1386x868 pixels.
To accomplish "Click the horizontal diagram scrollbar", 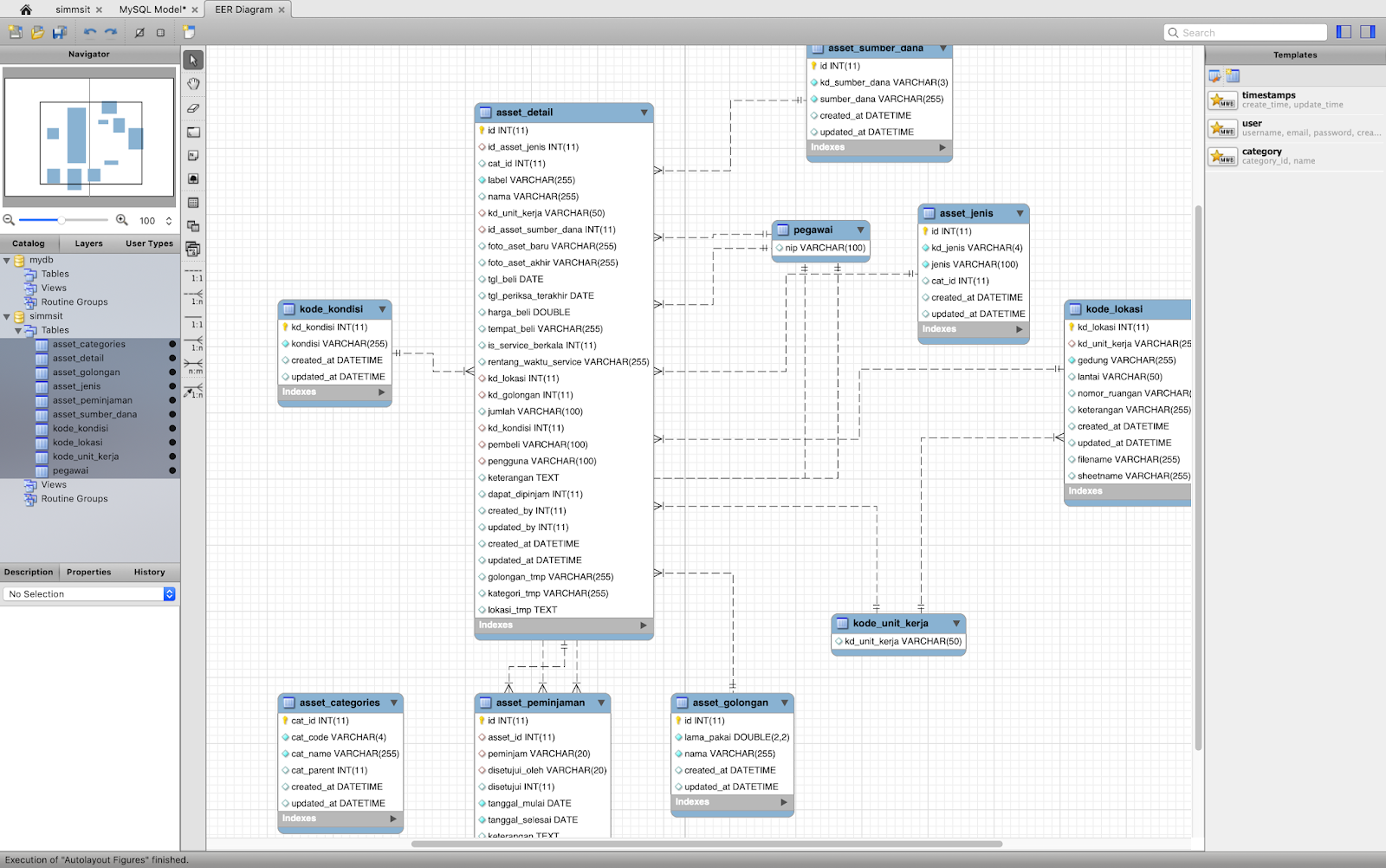I will [x=707, y=844].
